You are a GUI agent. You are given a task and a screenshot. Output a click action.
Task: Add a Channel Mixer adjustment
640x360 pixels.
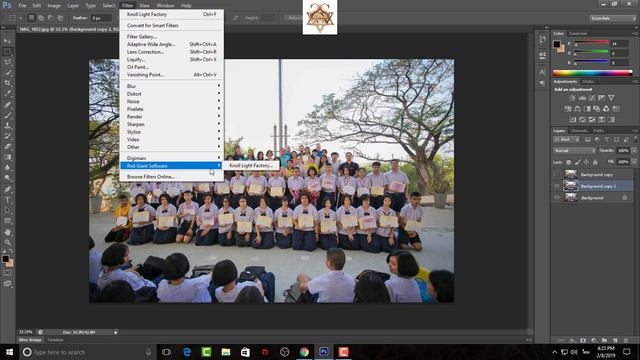(606, 109)
